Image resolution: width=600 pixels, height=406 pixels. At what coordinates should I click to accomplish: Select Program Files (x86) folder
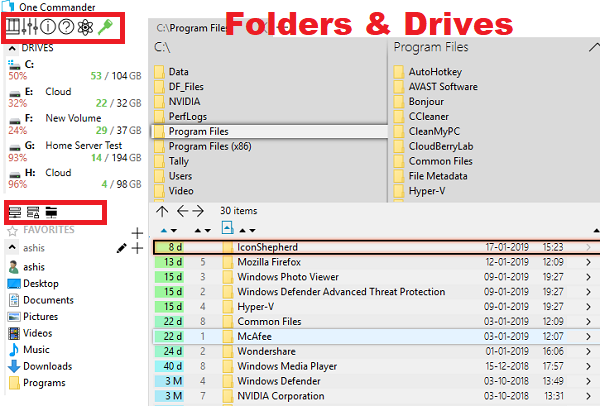(203, 146)
